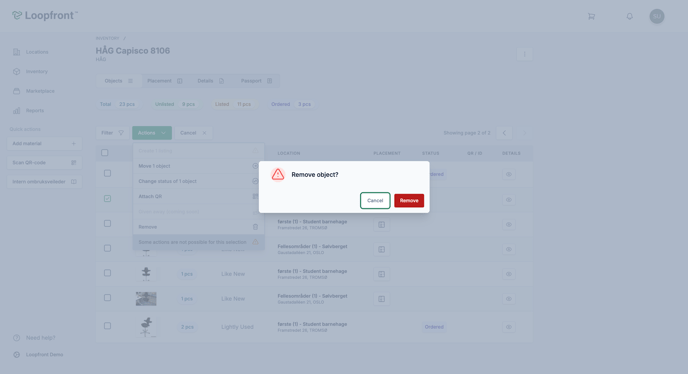Uncheck the selected row checkbox
Screen dimensions: 688x374
108,198
